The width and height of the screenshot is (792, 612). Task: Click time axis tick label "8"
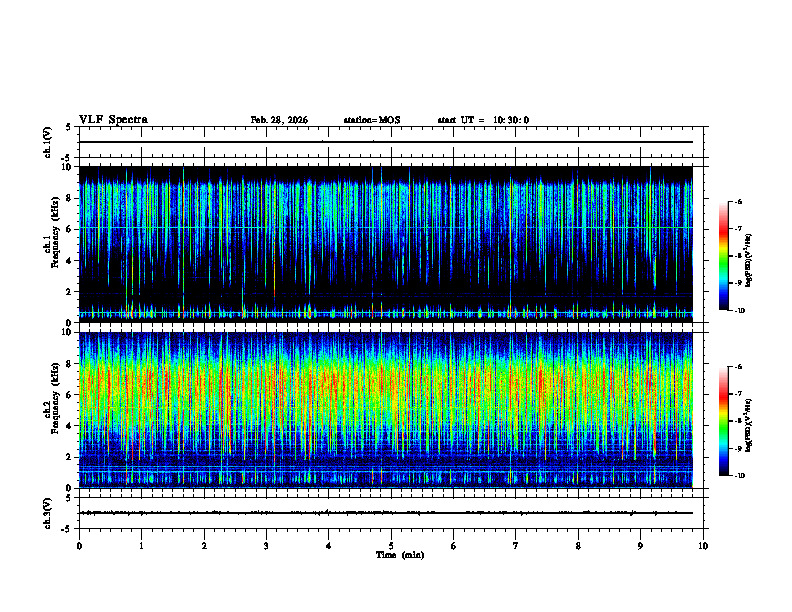[x=578, y=546]
